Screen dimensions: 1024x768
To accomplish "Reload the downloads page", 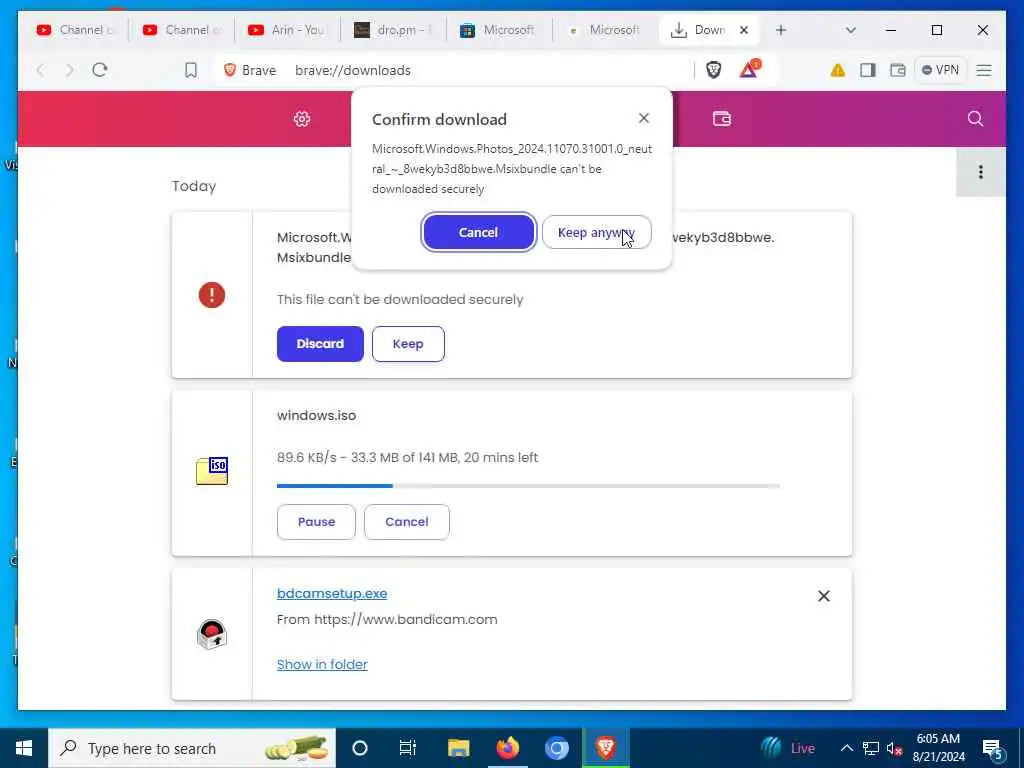I will pyautogui.click(x=100, y=70).
